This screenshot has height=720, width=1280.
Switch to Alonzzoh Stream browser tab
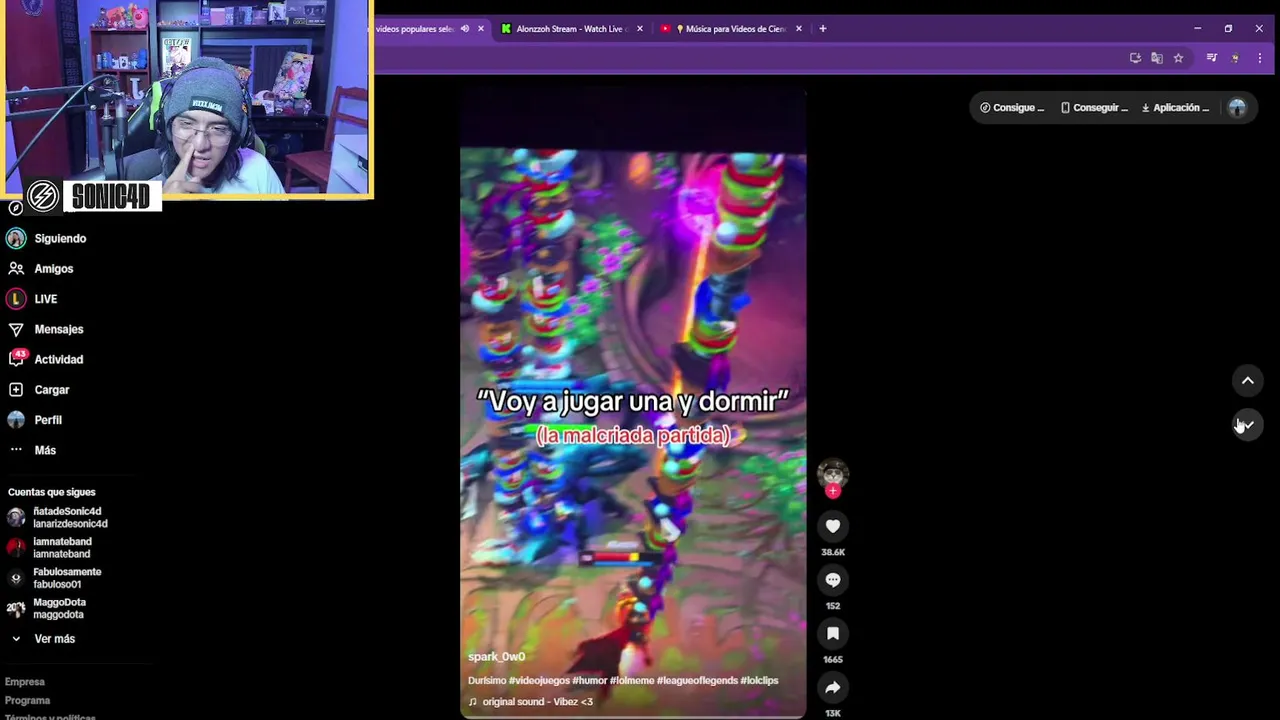(x=571, y=29)
